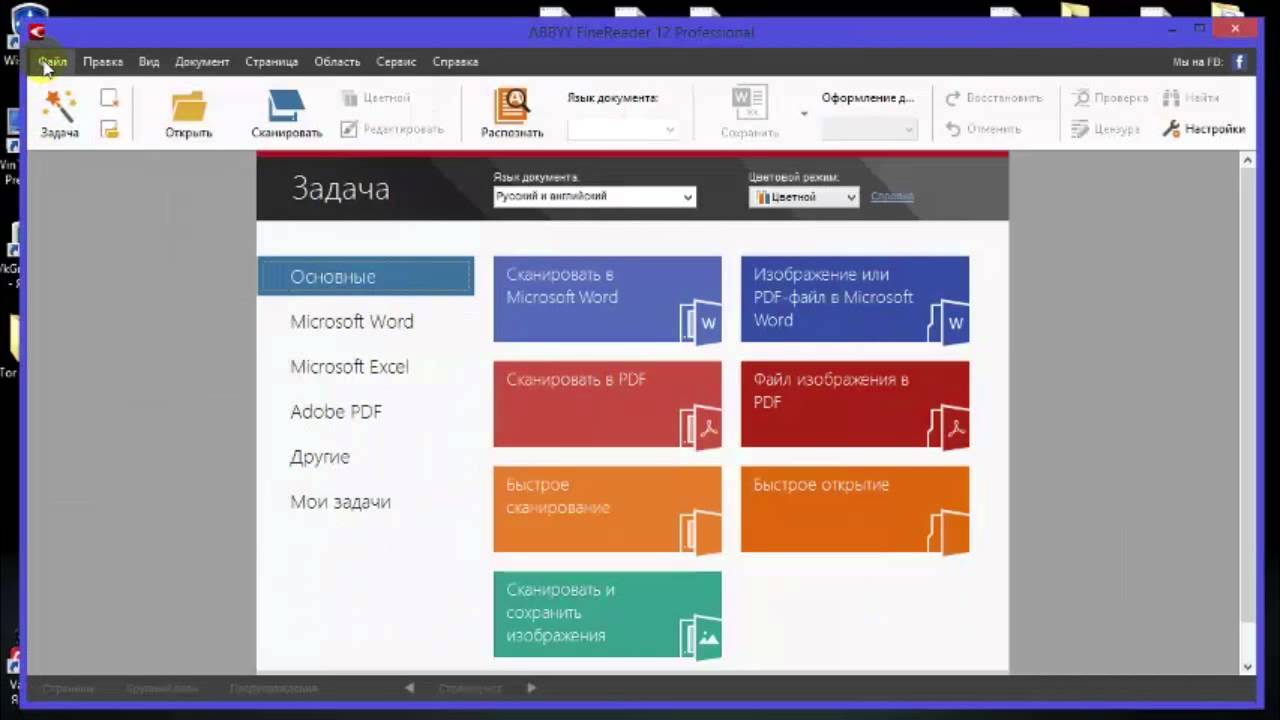The width and height of the screenshot is (1280, 720).
Task: Select the Основные task category
Action: (x=366, y=276)
